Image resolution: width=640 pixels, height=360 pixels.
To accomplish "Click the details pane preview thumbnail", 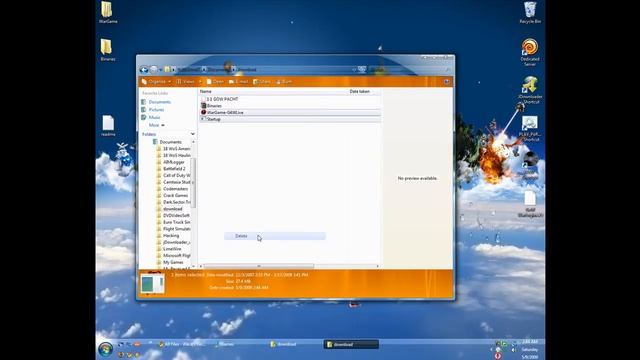I will click(152, 284).
